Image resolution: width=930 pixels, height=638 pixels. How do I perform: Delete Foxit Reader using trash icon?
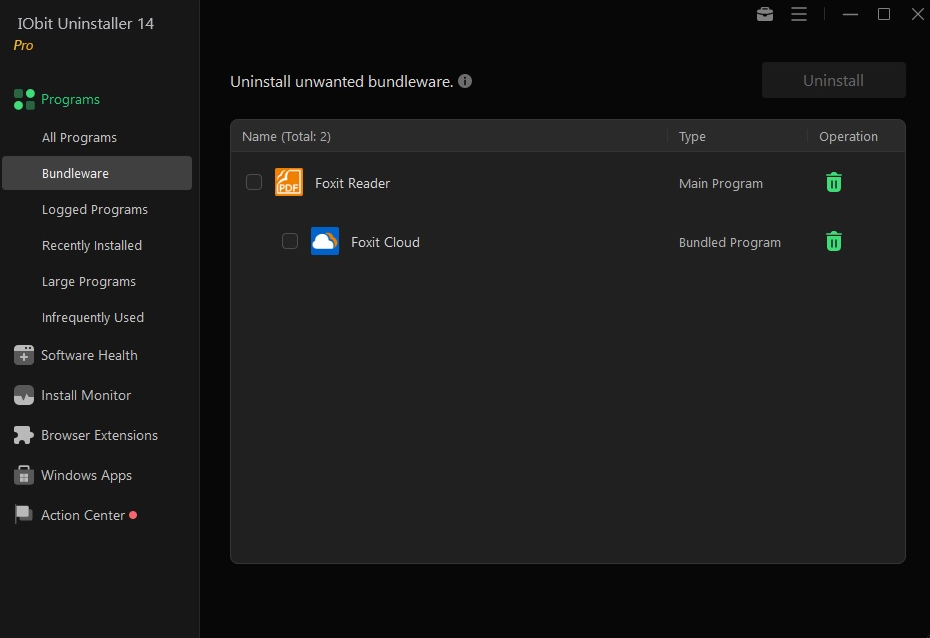pyautogui.click(x=834, y=183)
